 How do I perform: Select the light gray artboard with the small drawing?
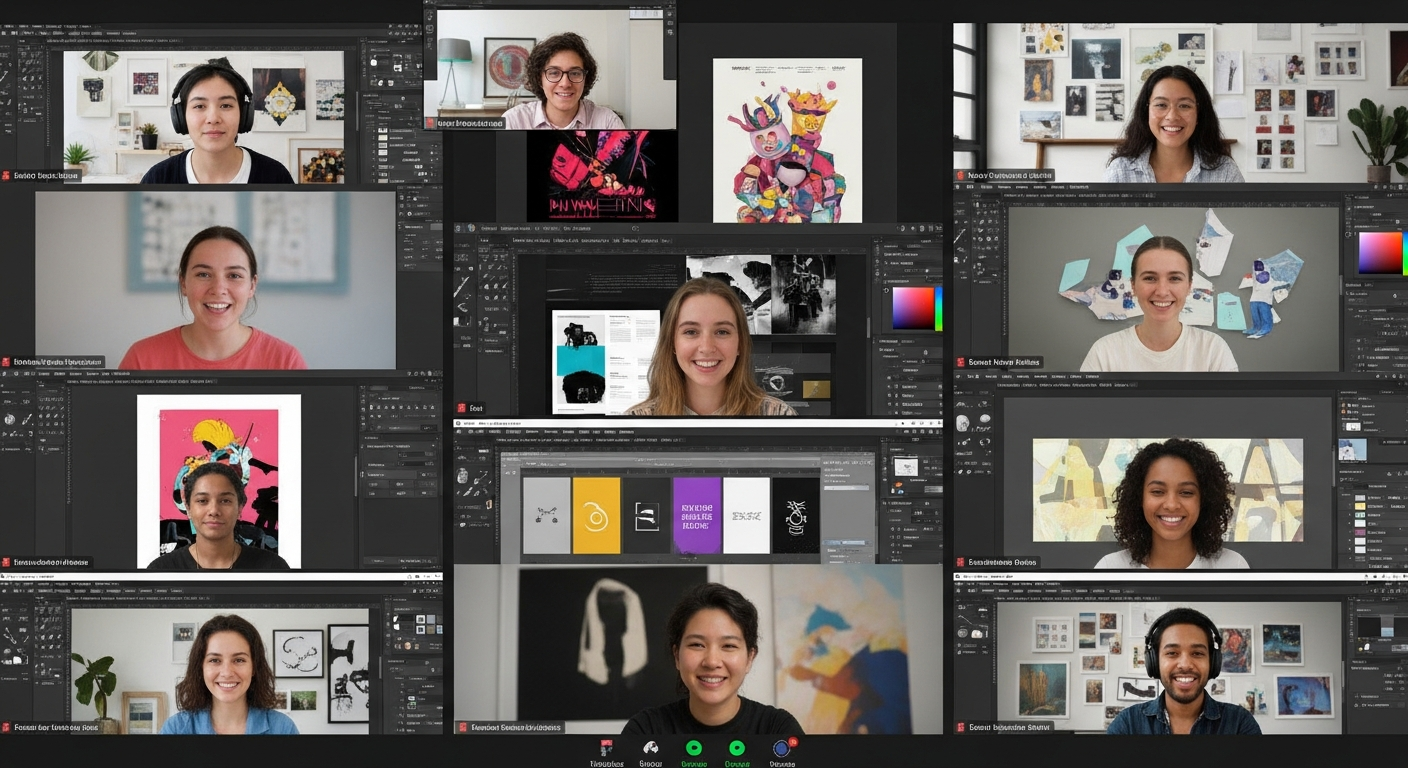546,515
